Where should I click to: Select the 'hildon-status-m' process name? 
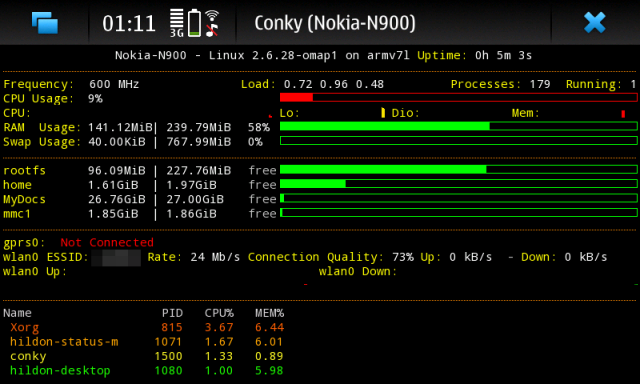[64, 342]
